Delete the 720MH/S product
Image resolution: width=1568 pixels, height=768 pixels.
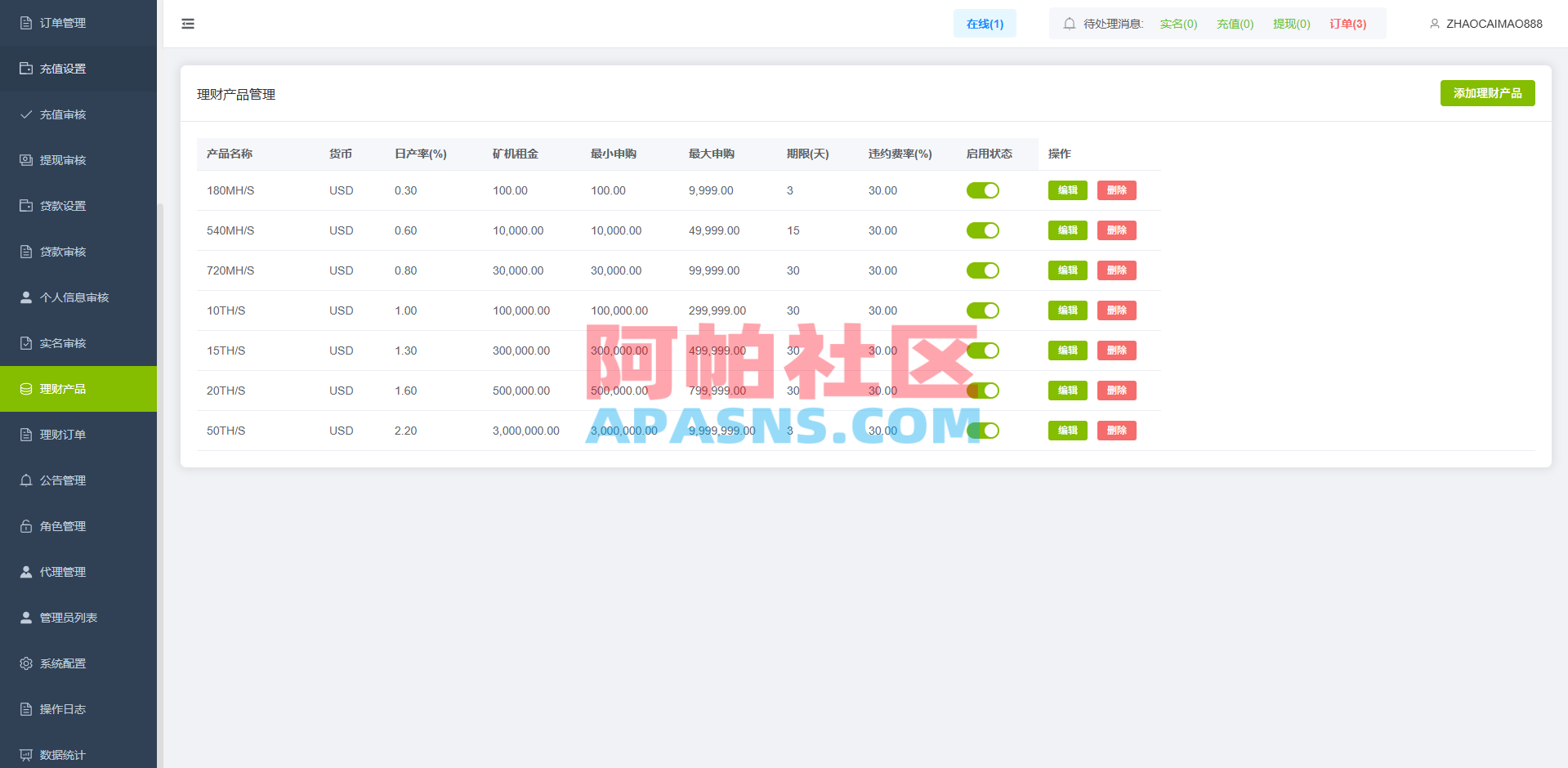tap(1116, 270)
